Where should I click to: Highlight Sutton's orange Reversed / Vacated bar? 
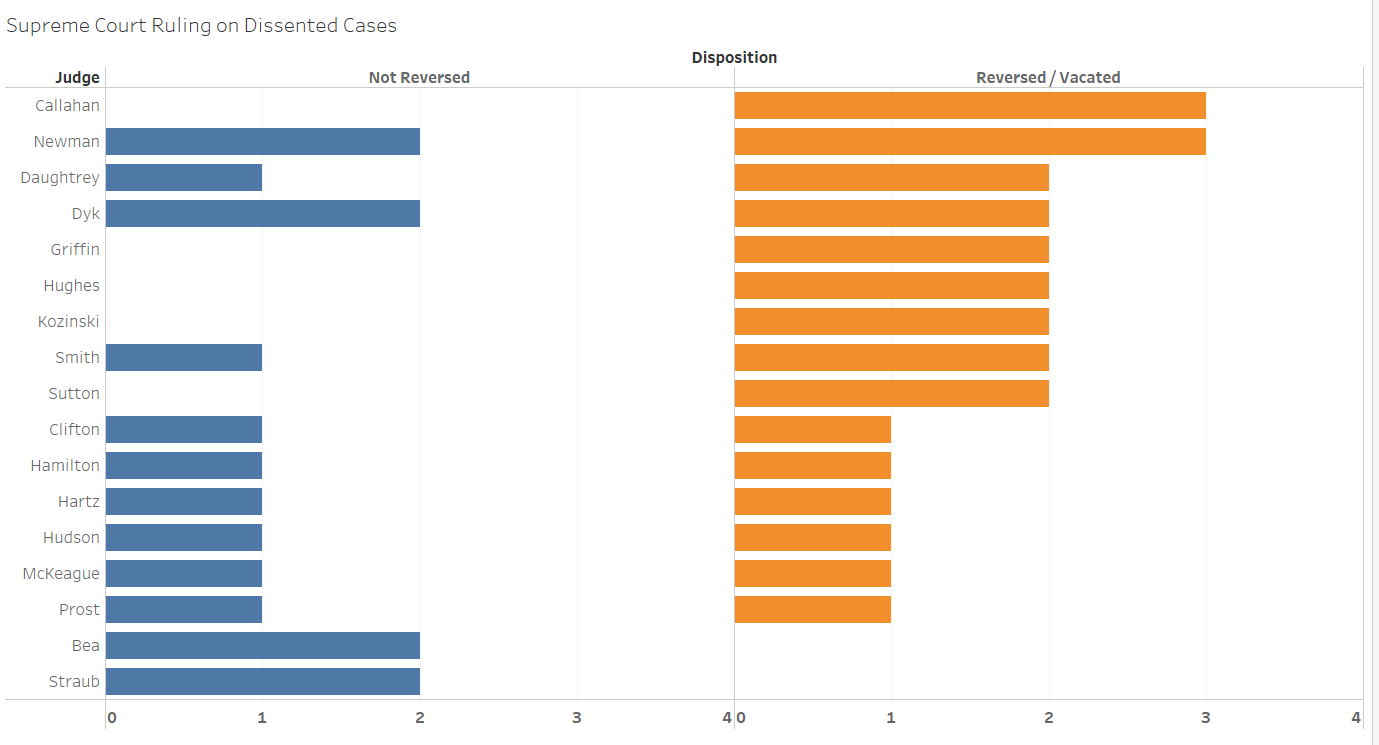(891, 393)
